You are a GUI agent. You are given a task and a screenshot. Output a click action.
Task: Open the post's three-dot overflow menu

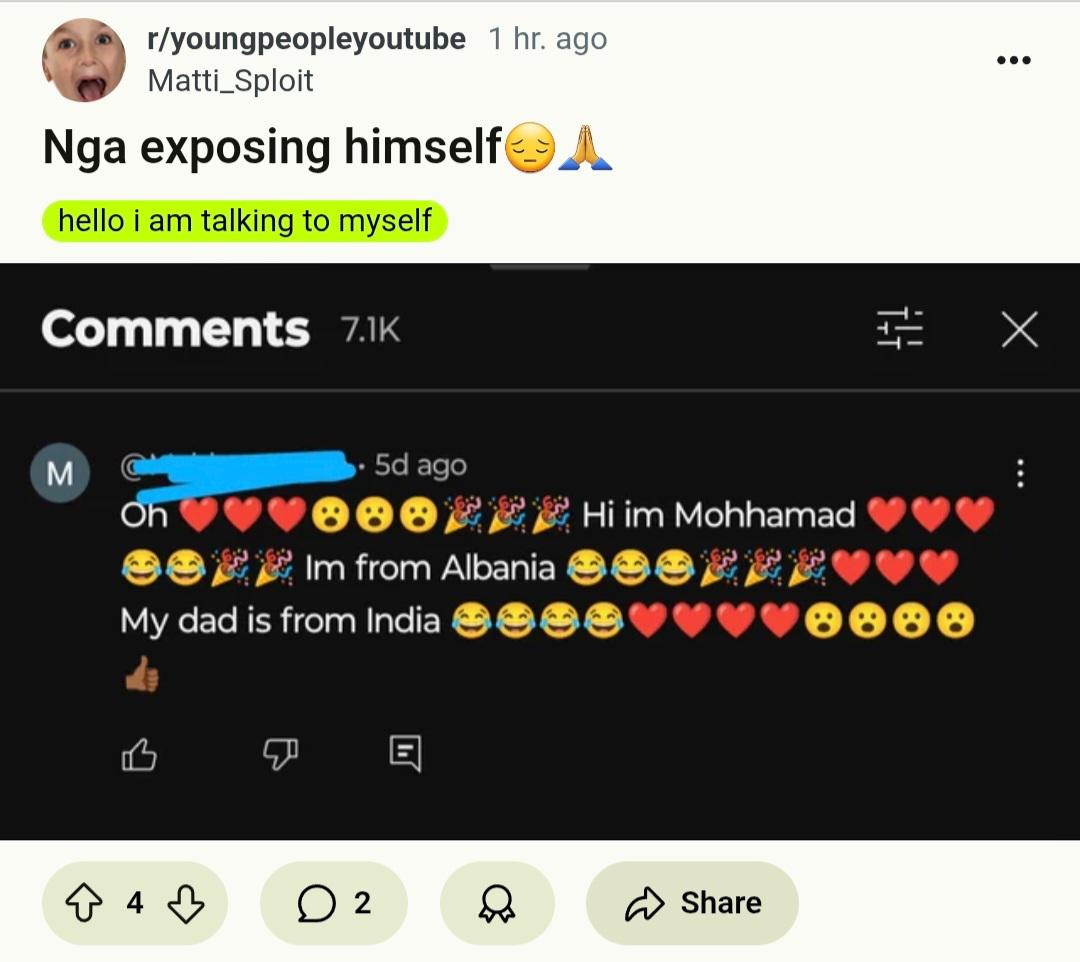(x=1014, y=60)
